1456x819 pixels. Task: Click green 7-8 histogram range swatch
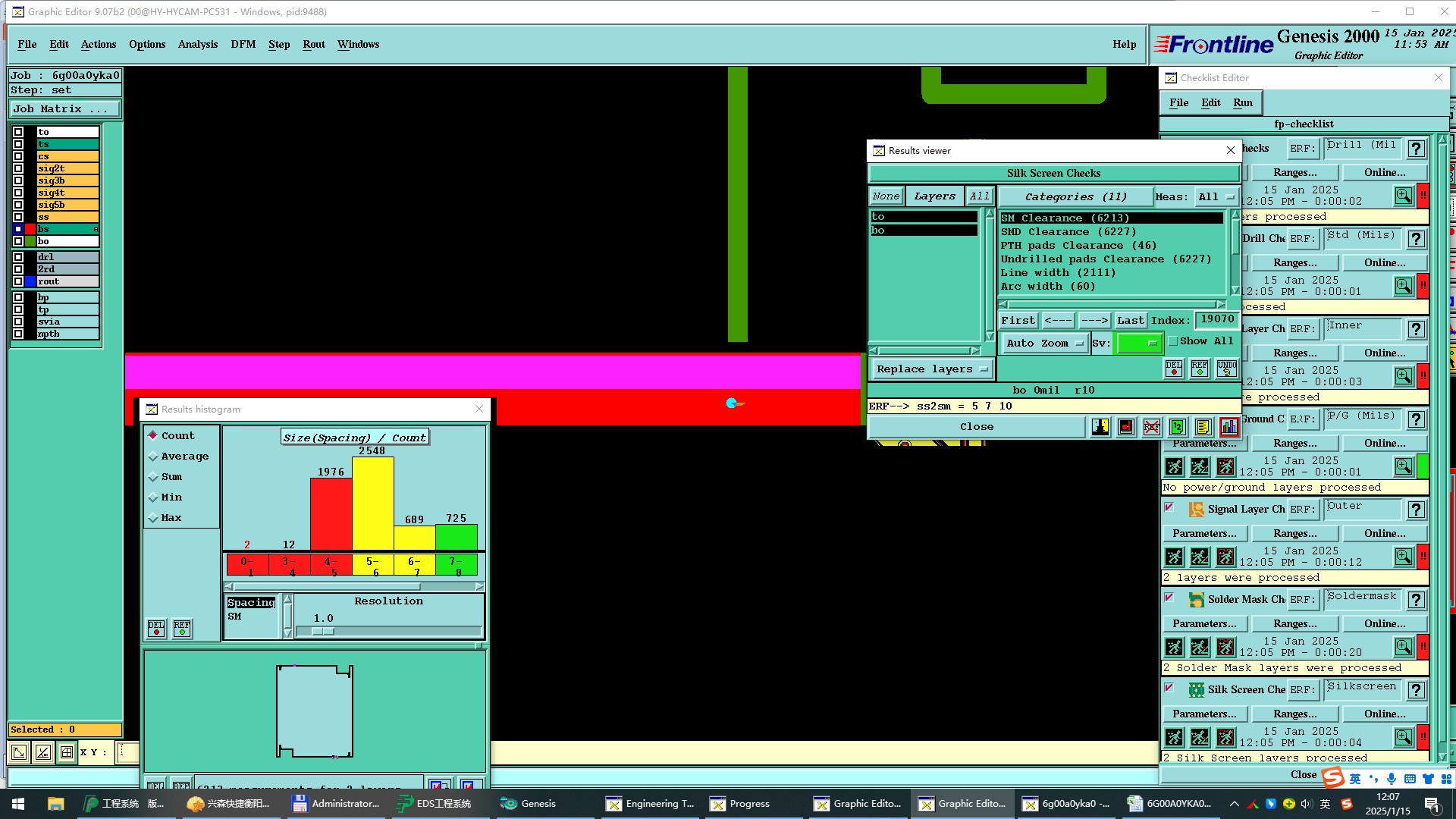[456, 565]
